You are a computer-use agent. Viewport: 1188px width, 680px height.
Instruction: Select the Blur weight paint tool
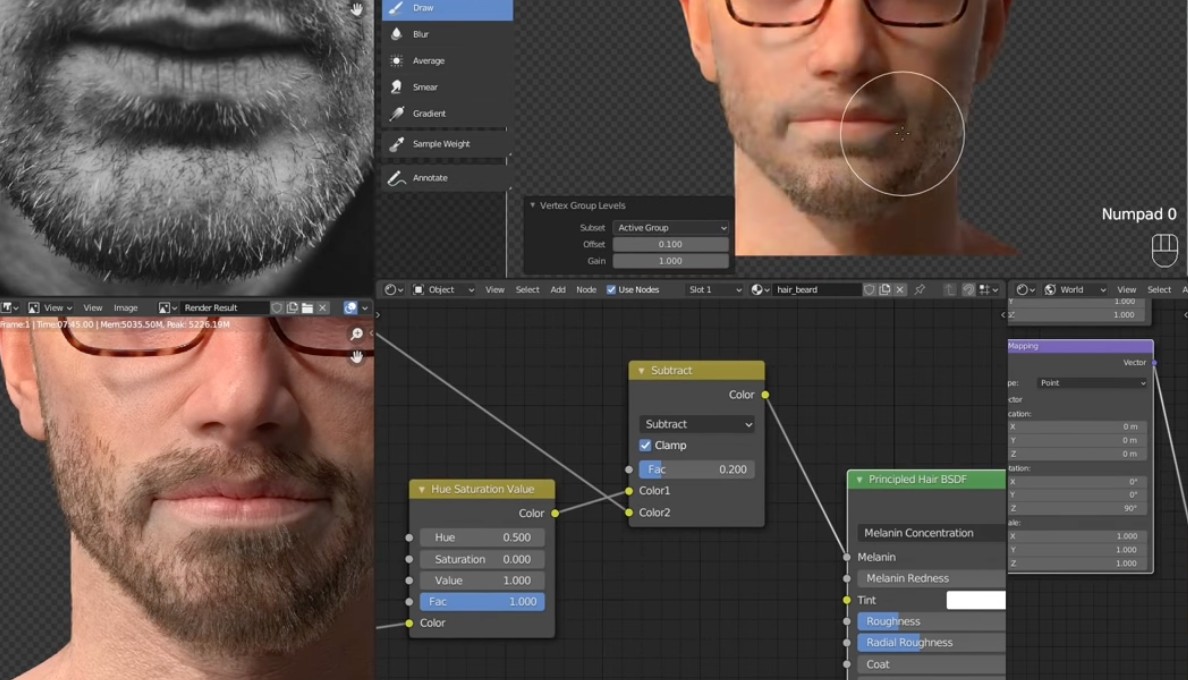point(446,34)
